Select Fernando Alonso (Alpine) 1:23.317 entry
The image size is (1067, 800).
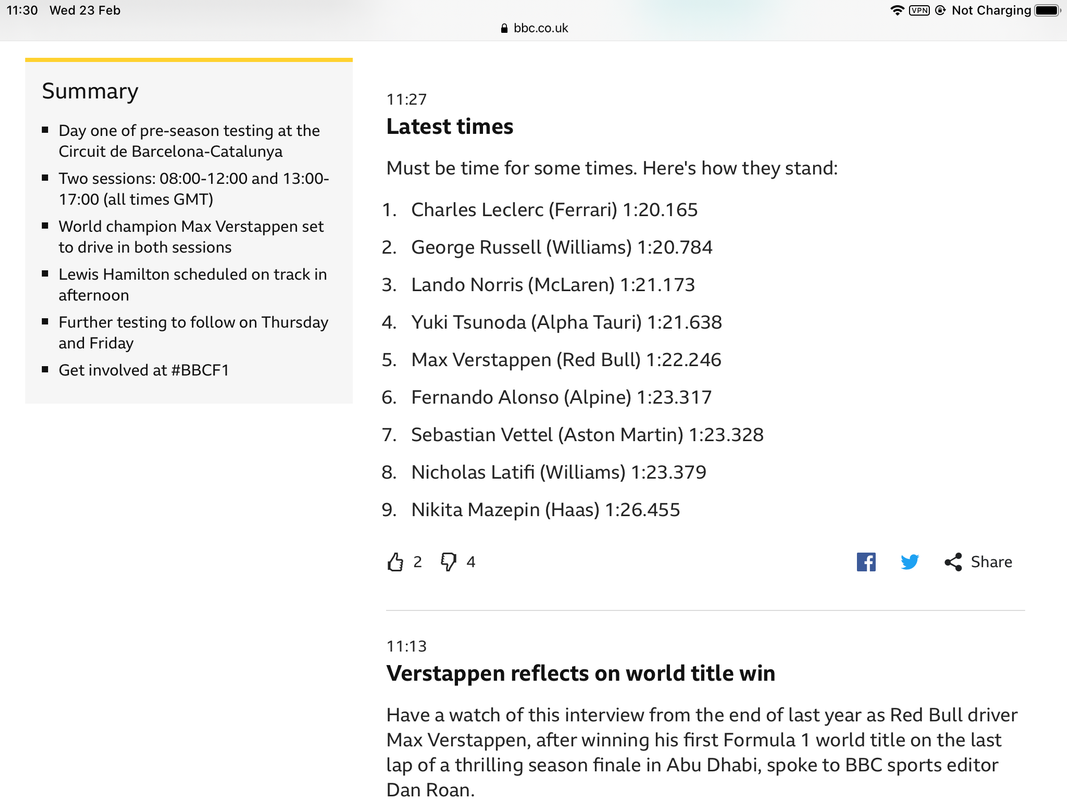561,397
